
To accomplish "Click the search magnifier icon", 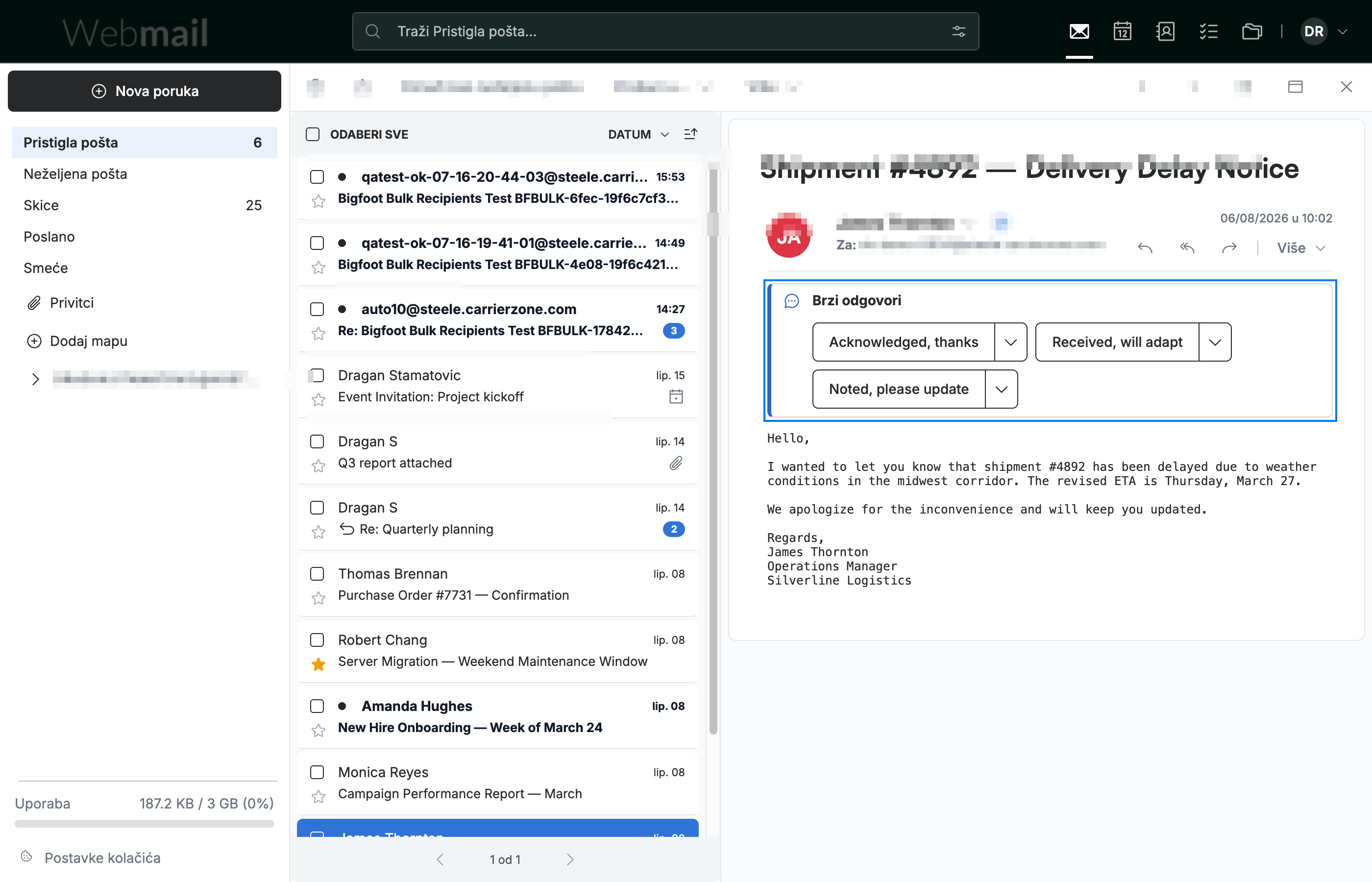I will [373, 31].
